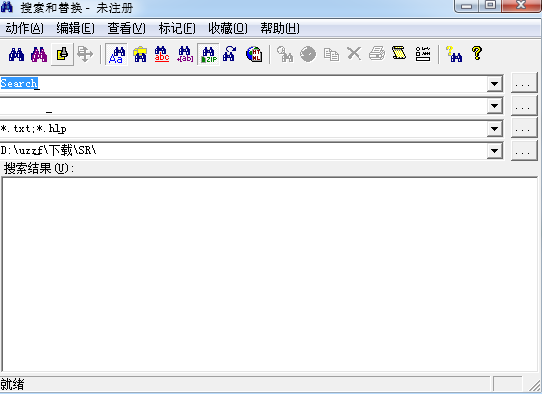Click the *.txt;*.hlp file mask field
The width and height of the screenshot is (542, 394).
[243, 129]
